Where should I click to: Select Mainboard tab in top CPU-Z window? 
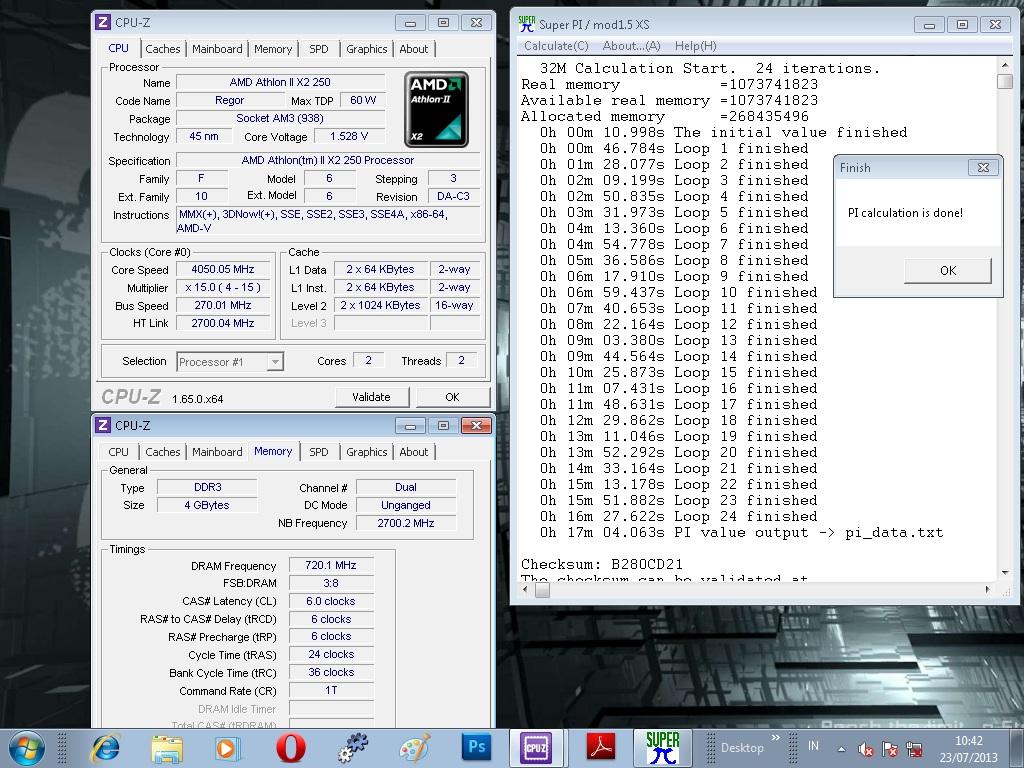[x=217, y=49]
